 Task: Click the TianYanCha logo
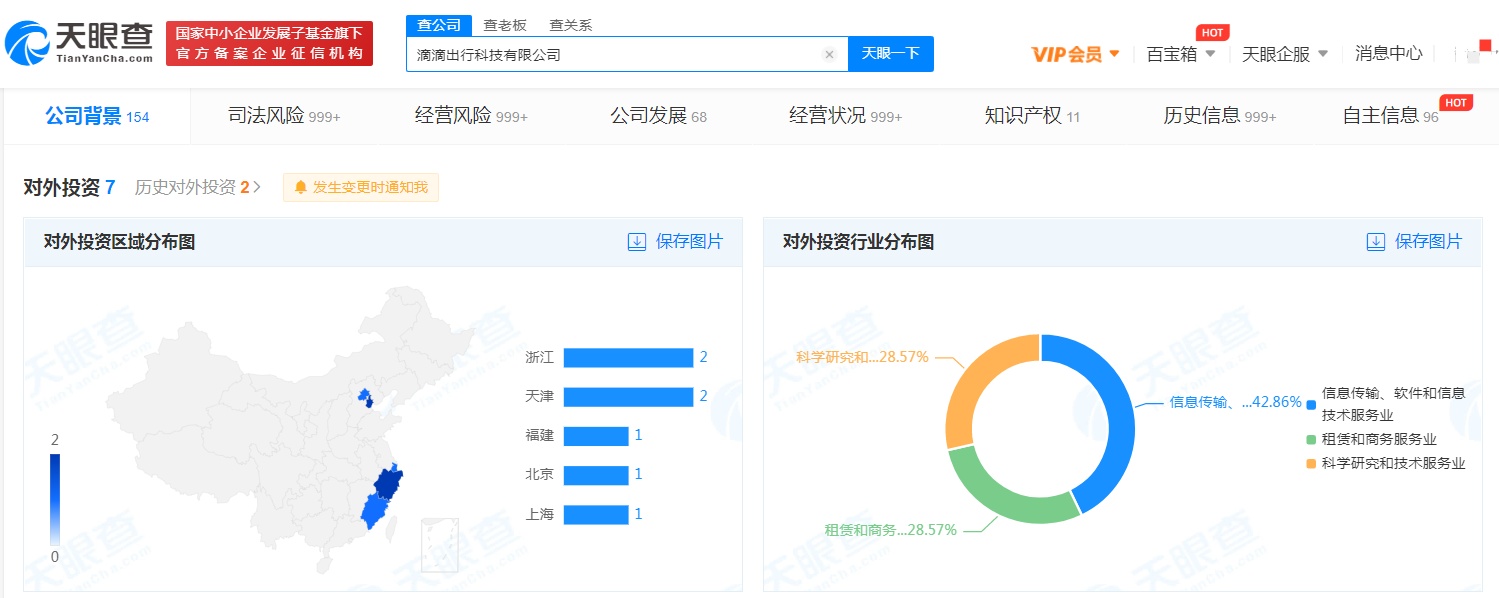[79, 42]
